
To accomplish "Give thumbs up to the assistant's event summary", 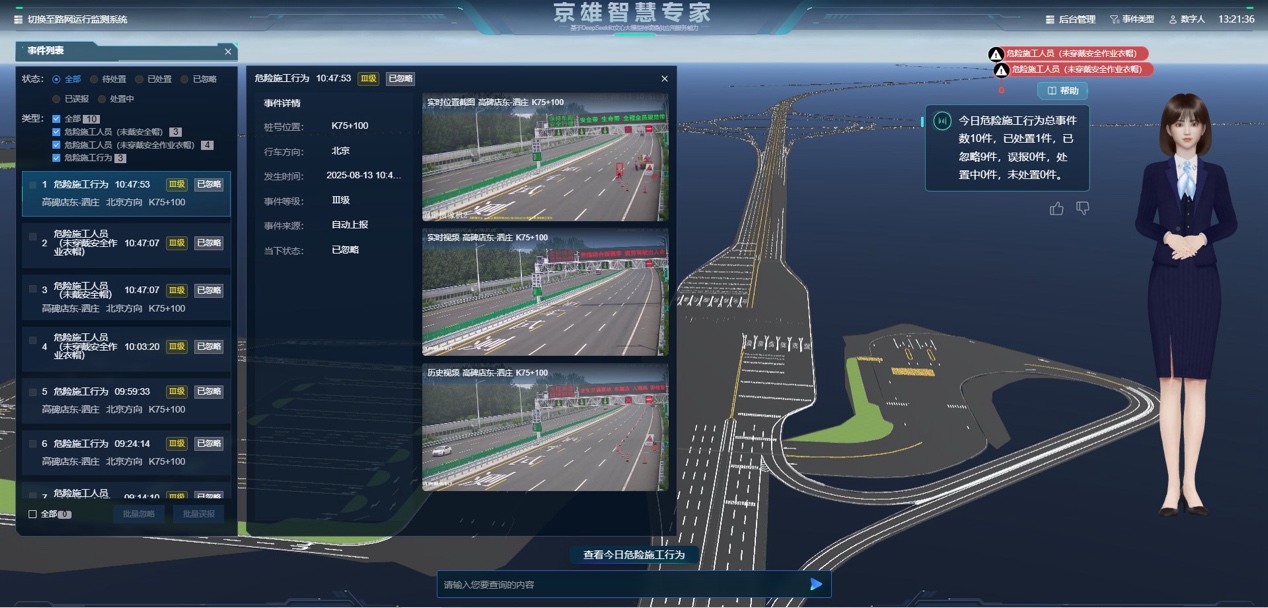I will coord(1057,208).
